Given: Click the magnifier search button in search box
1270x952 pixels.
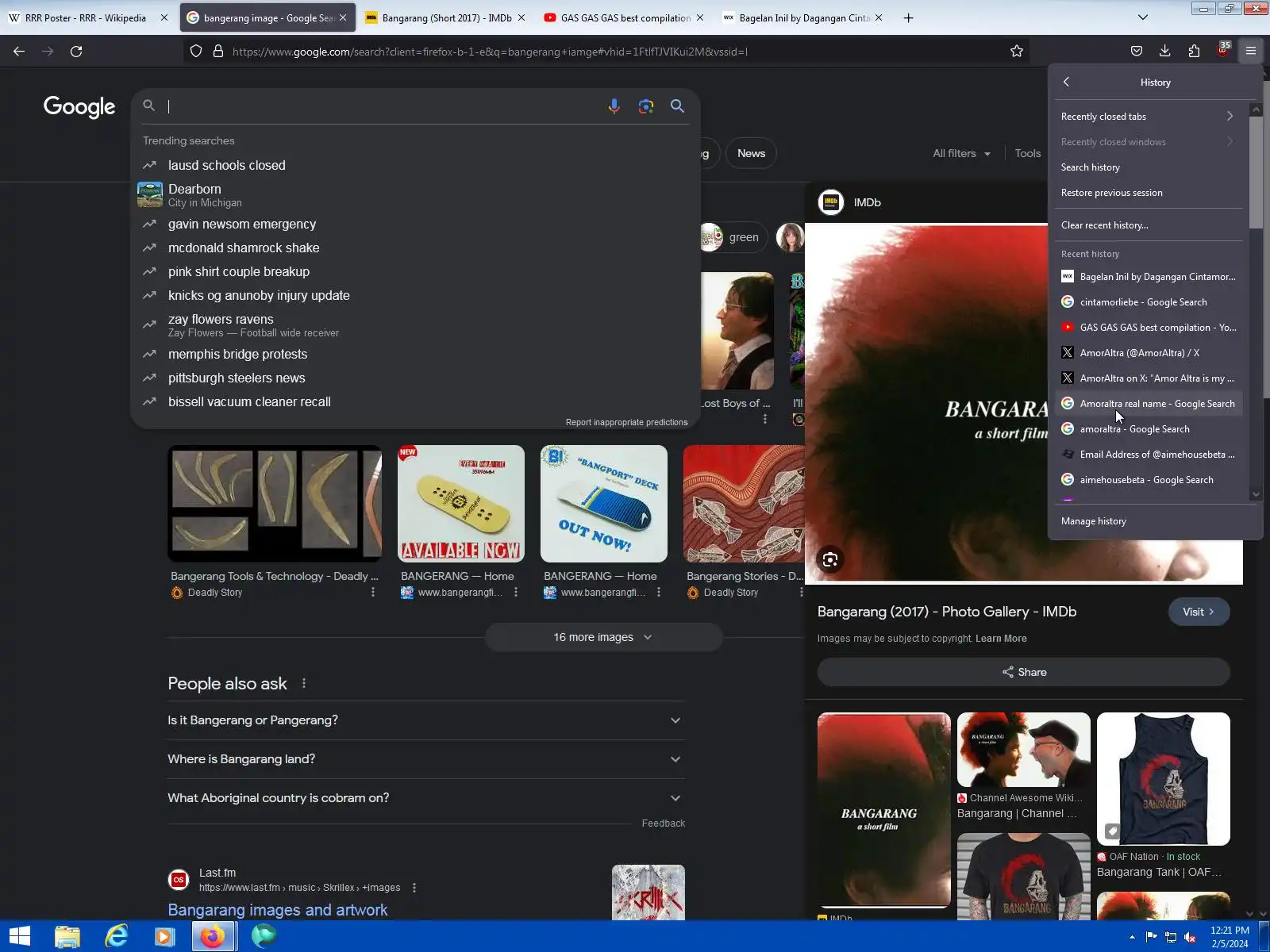Looking at the screenshot, I should [677, 106].
